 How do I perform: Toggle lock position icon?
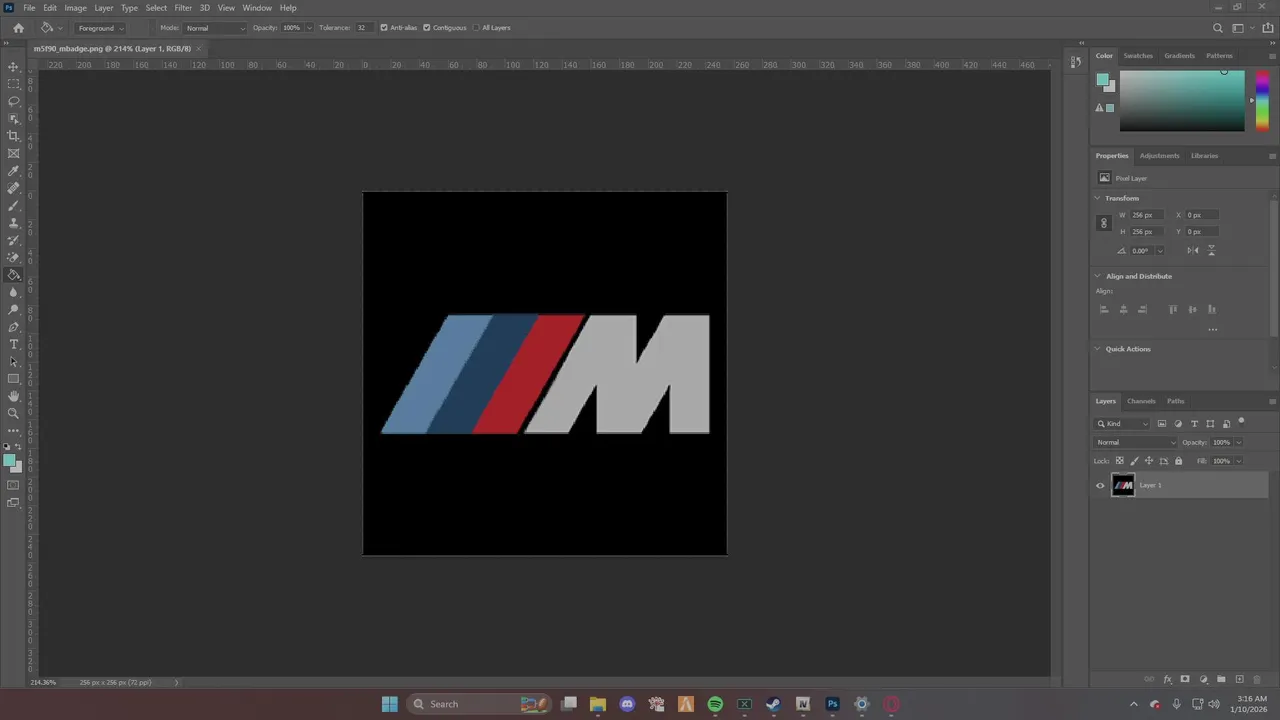click(1148, 461)
